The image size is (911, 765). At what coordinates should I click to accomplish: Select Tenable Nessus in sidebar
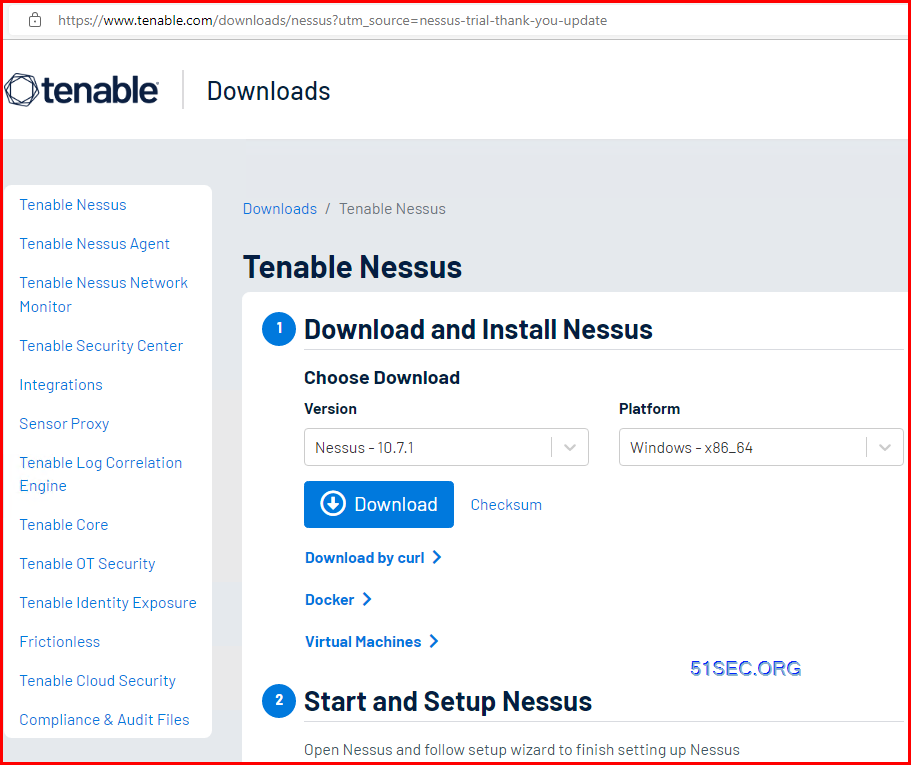click(x=73, y=204)
